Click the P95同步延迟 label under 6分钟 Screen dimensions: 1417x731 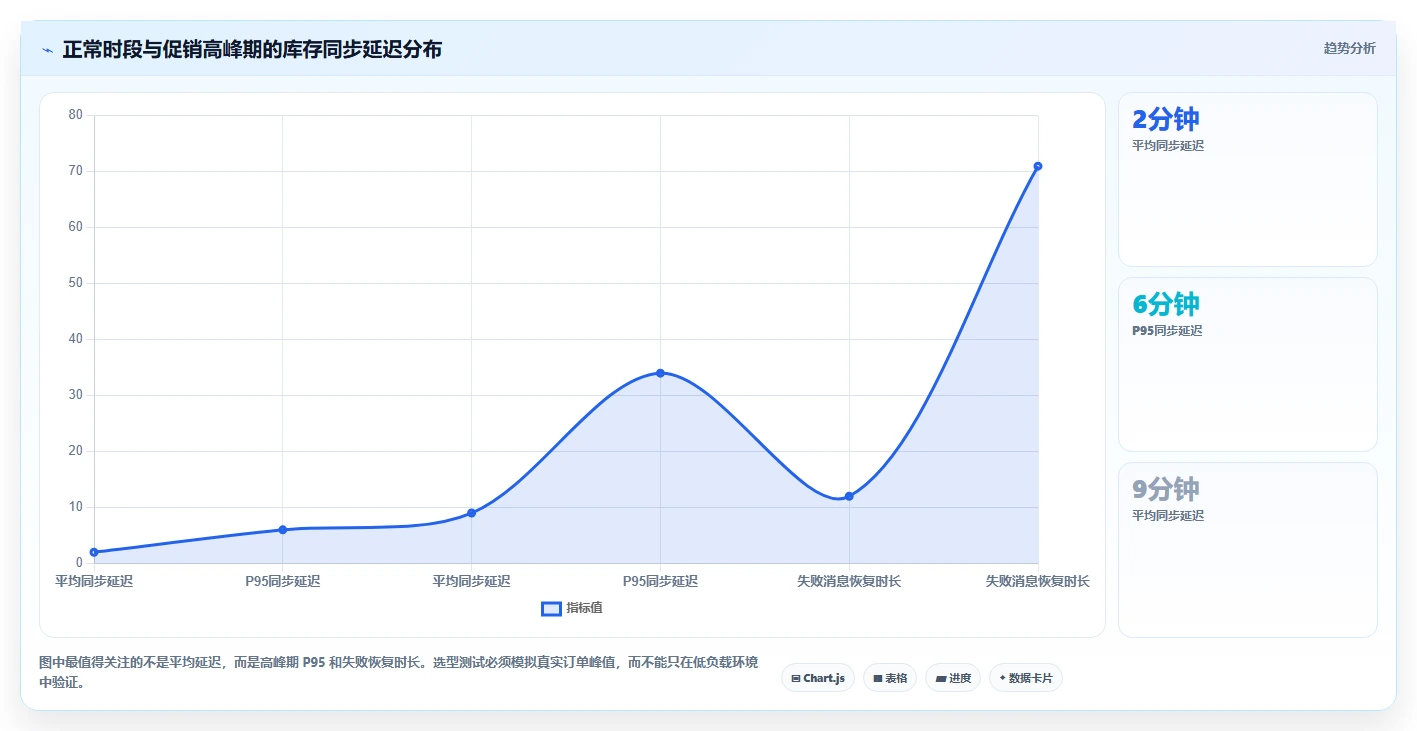(x=1167, y=331)
